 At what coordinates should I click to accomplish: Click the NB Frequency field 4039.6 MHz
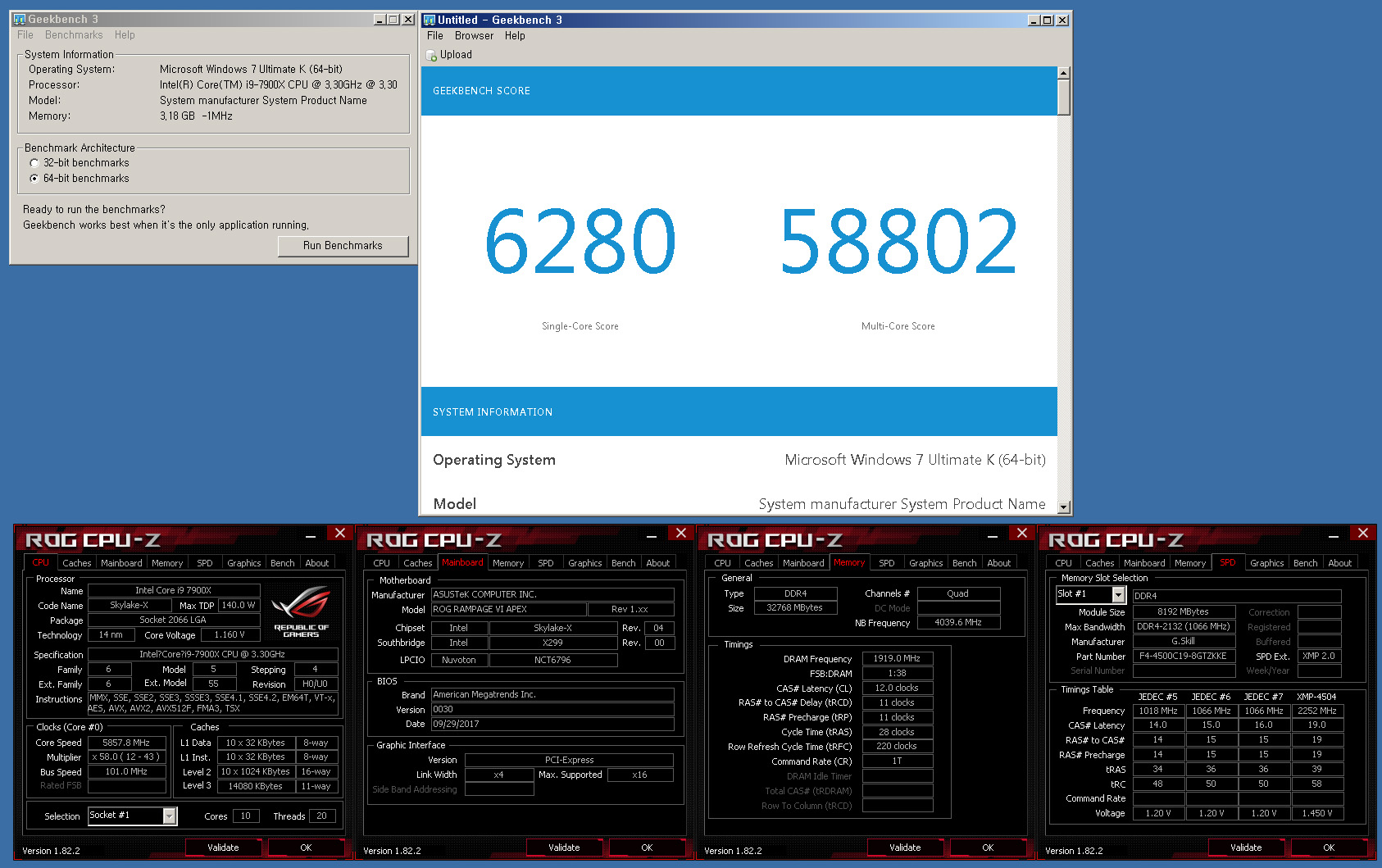[x=958, y=623]
